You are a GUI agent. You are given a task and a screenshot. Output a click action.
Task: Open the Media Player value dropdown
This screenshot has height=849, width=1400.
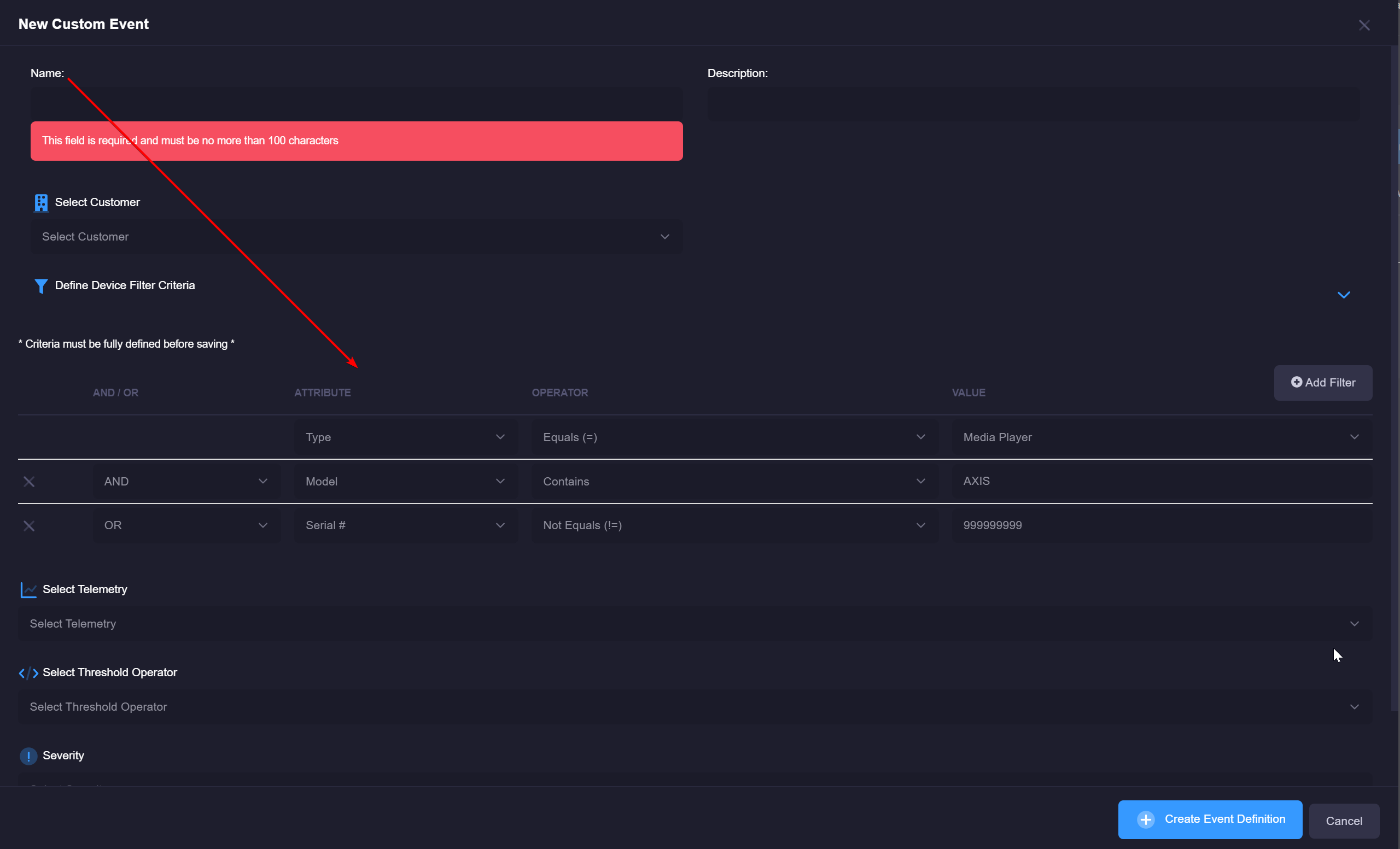[1162, 437]
